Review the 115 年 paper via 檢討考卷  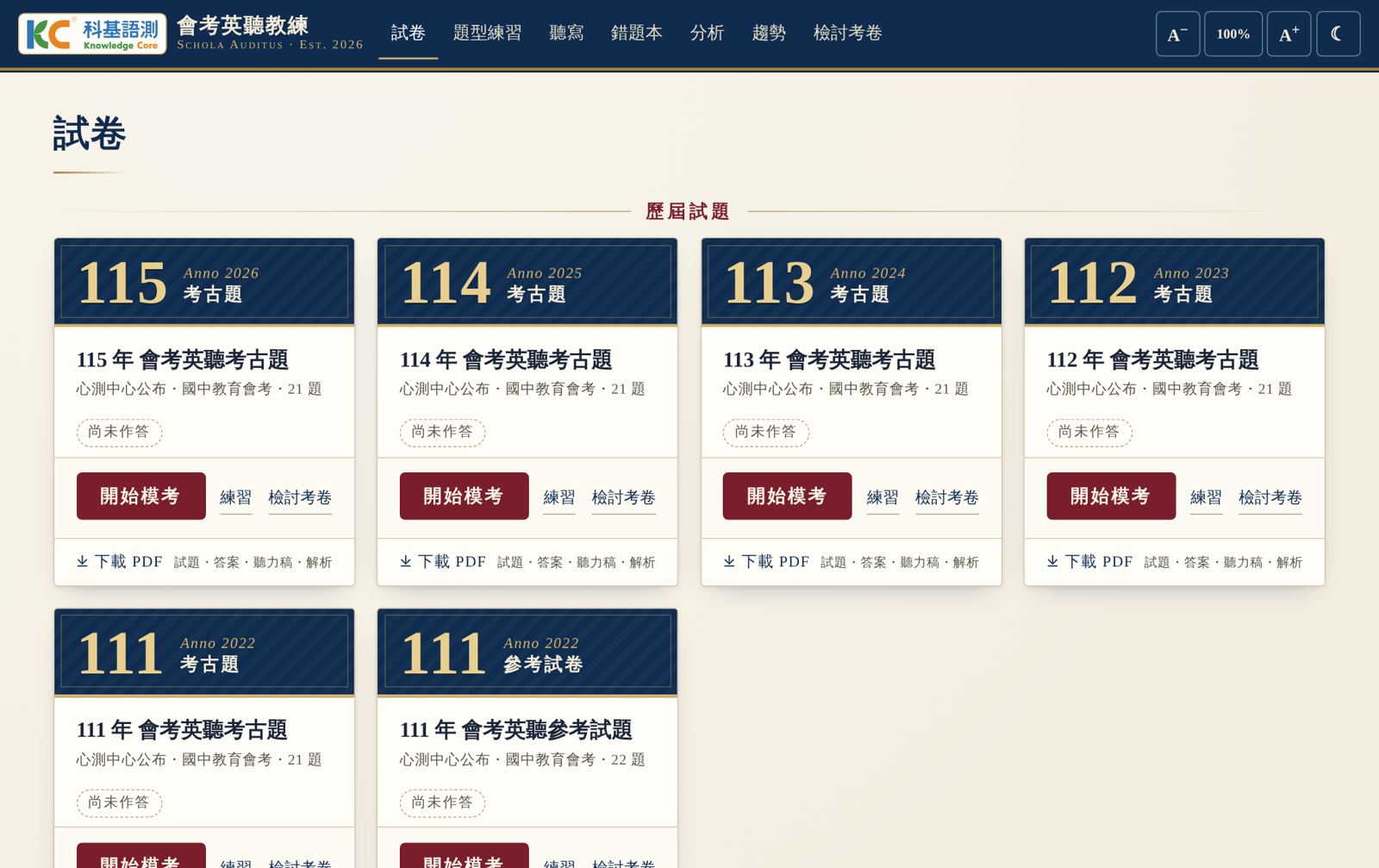[x=300, y=497]
